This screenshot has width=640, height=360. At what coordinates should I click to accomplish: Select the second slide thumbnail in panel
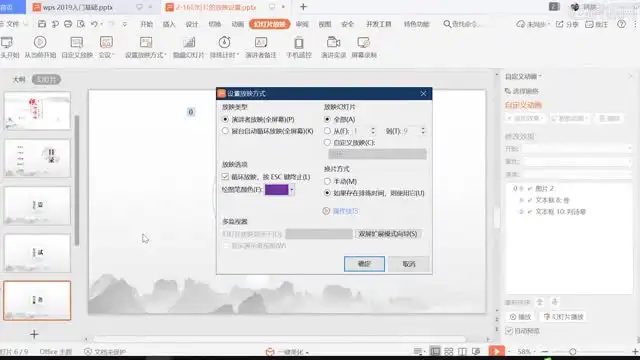(x=37, y=158)
